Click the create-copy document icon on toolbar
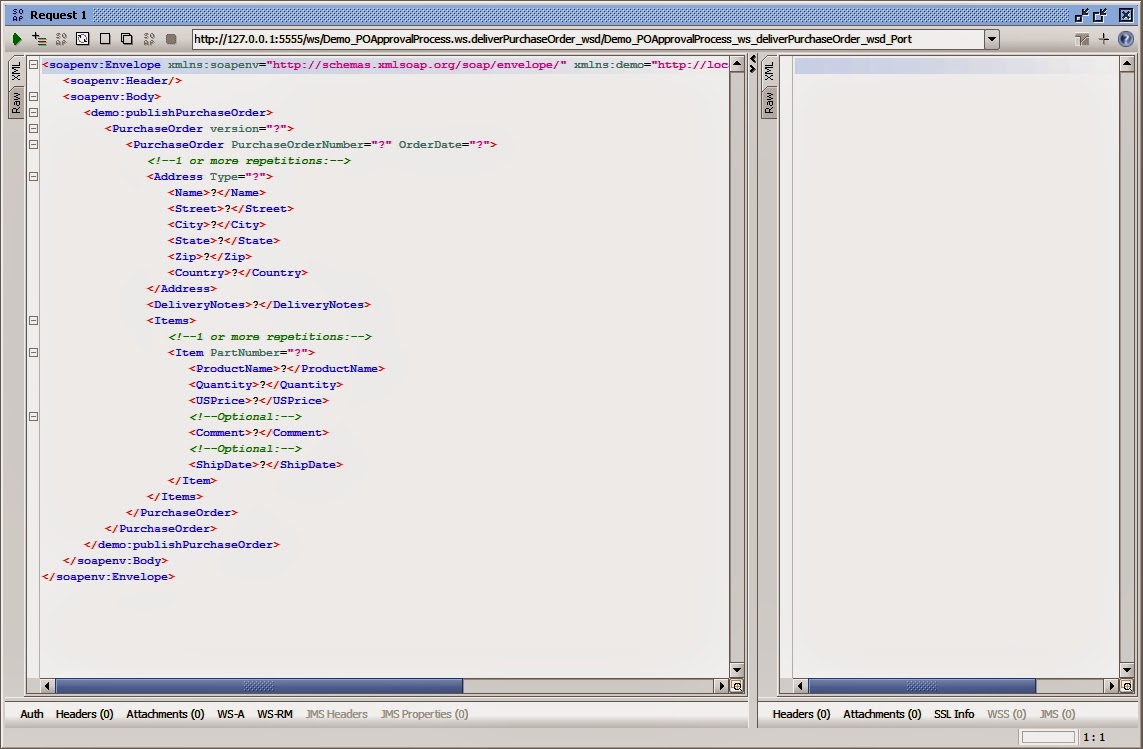 click(127, 38)
